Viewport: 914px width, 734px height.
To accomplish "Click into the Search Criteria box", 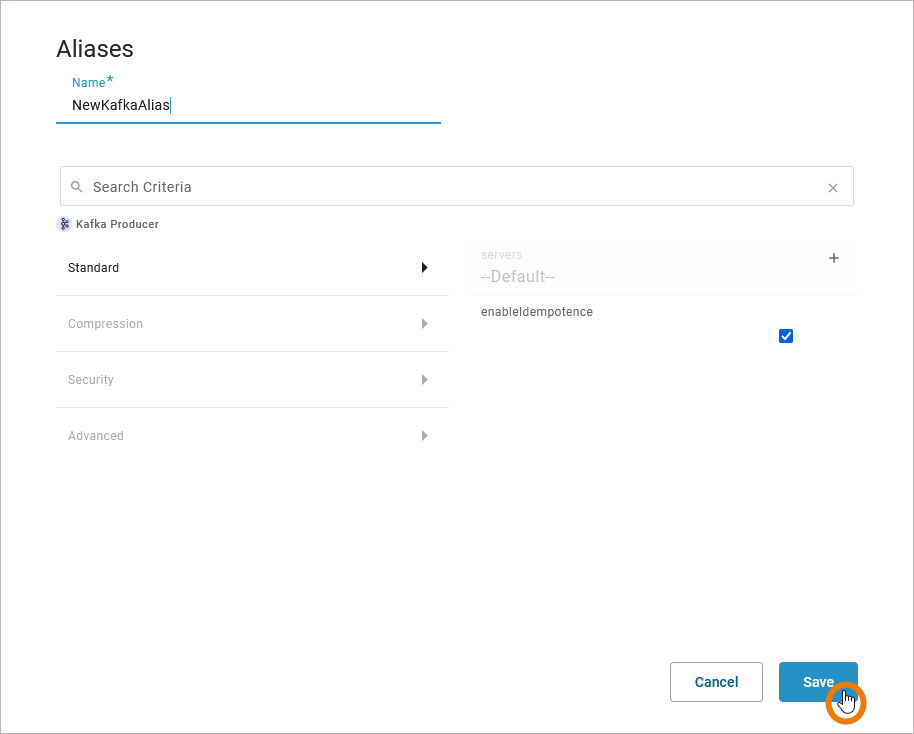I will click(x=450, y=187).
